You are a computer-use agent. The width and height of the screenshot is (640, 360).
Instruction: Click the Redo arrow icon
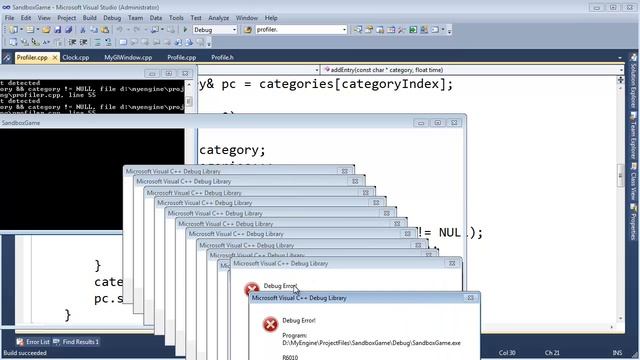(137, 30)
